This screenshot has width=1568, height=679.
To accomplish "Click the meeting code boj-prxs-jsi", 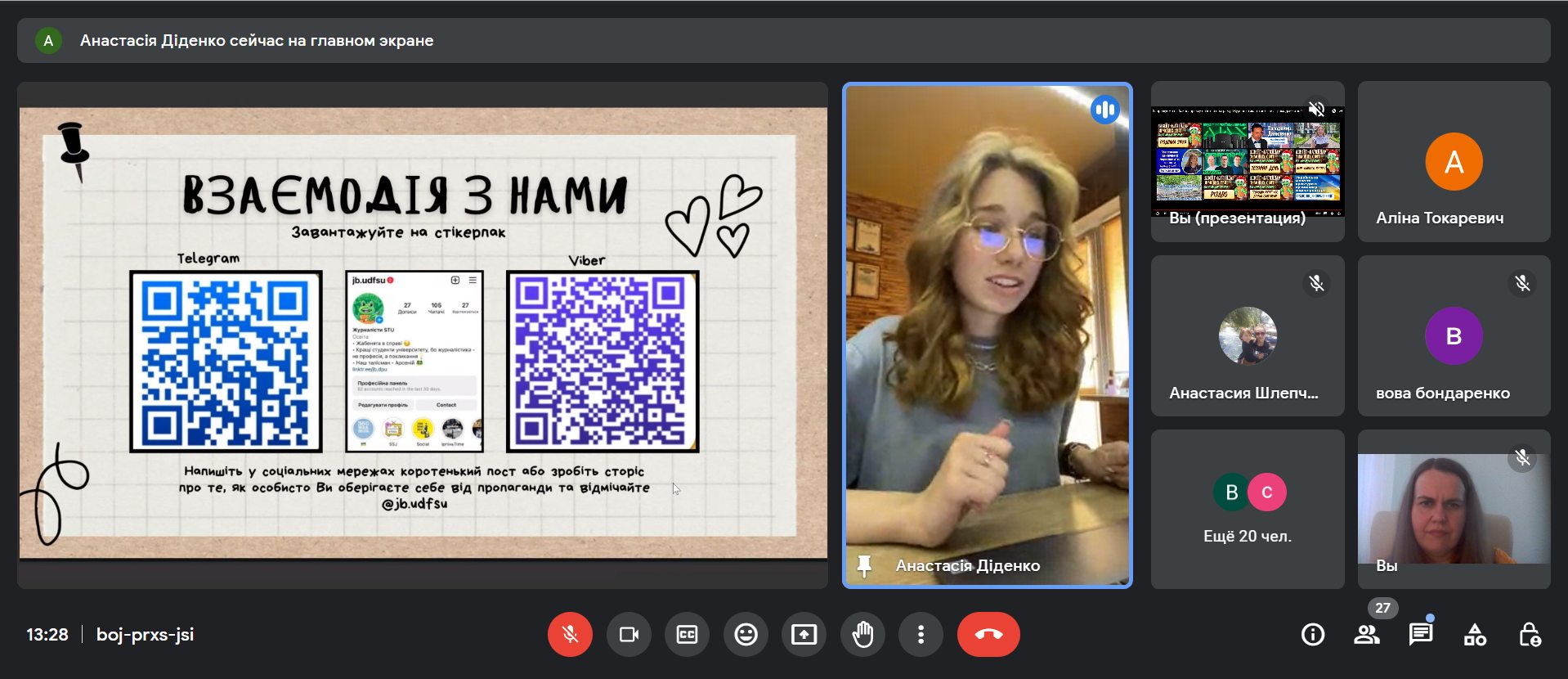I will pos(145,634).
